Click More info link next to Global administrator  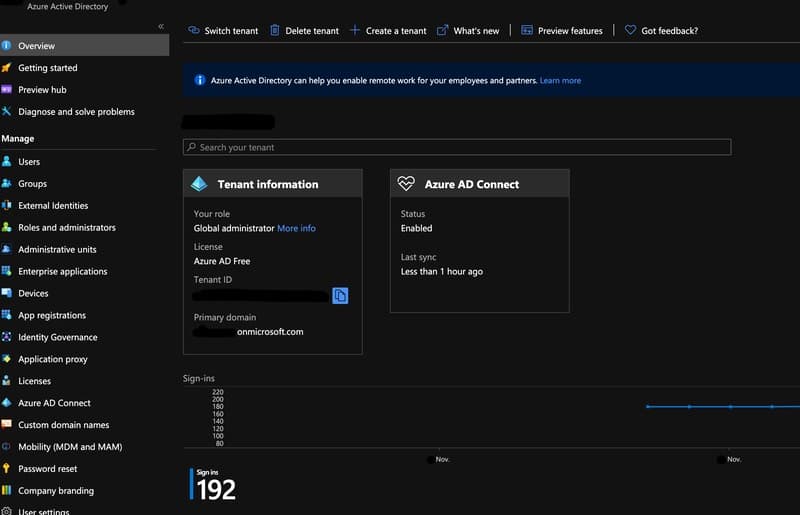(x=296, y=228)
